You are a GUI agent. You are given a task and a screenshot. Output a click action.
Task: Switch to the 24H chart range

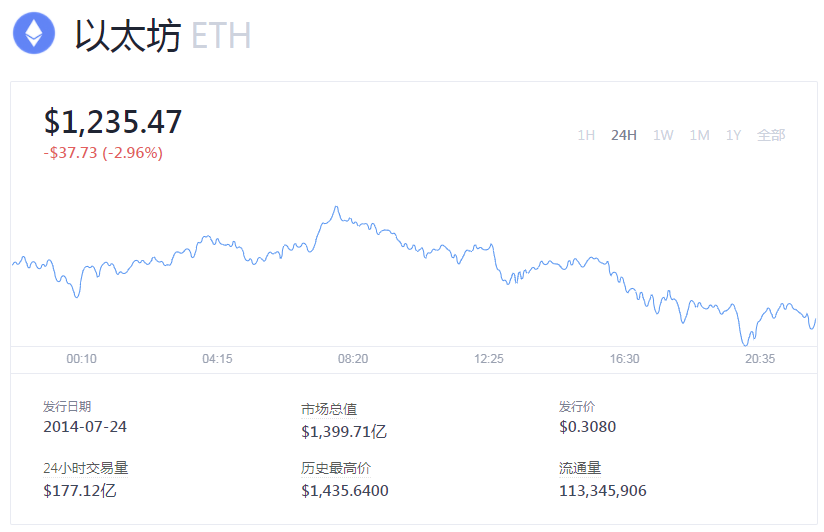[624, 135]
